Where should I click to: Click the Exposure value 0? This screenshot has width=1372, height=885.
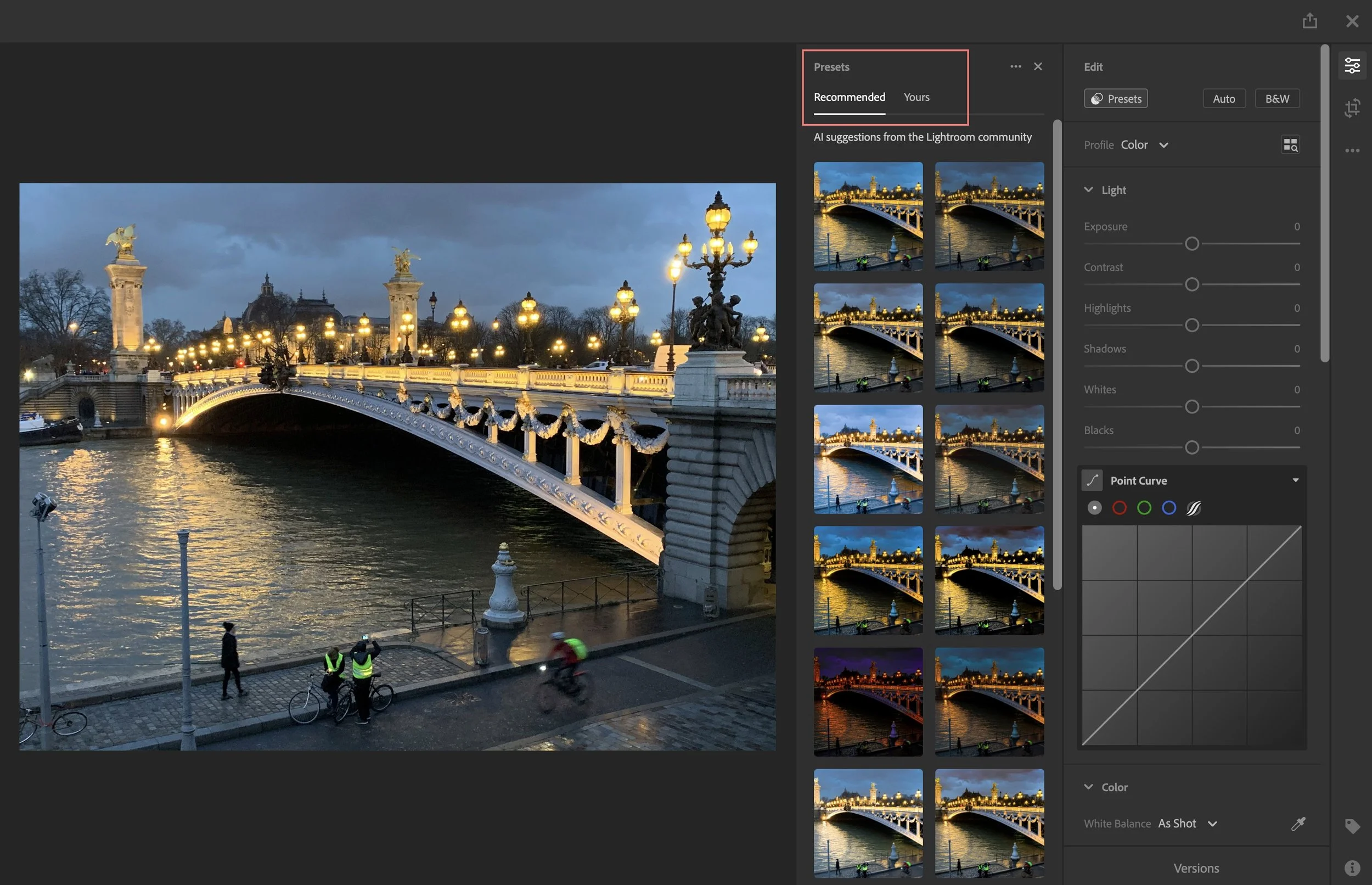pyautogui.click(x=1296, y=226)
